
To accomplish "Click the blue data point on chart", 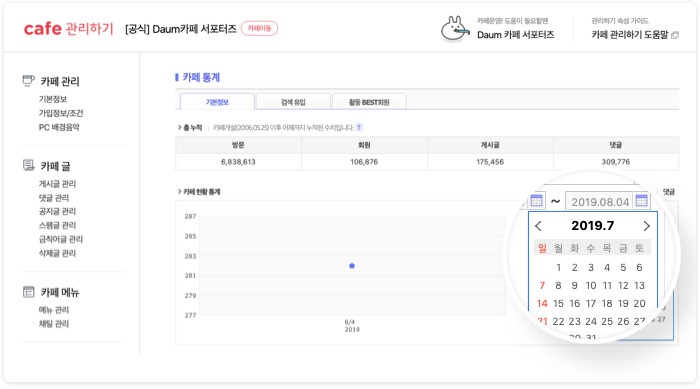I will pyautogui.click(x=352, y=266).
